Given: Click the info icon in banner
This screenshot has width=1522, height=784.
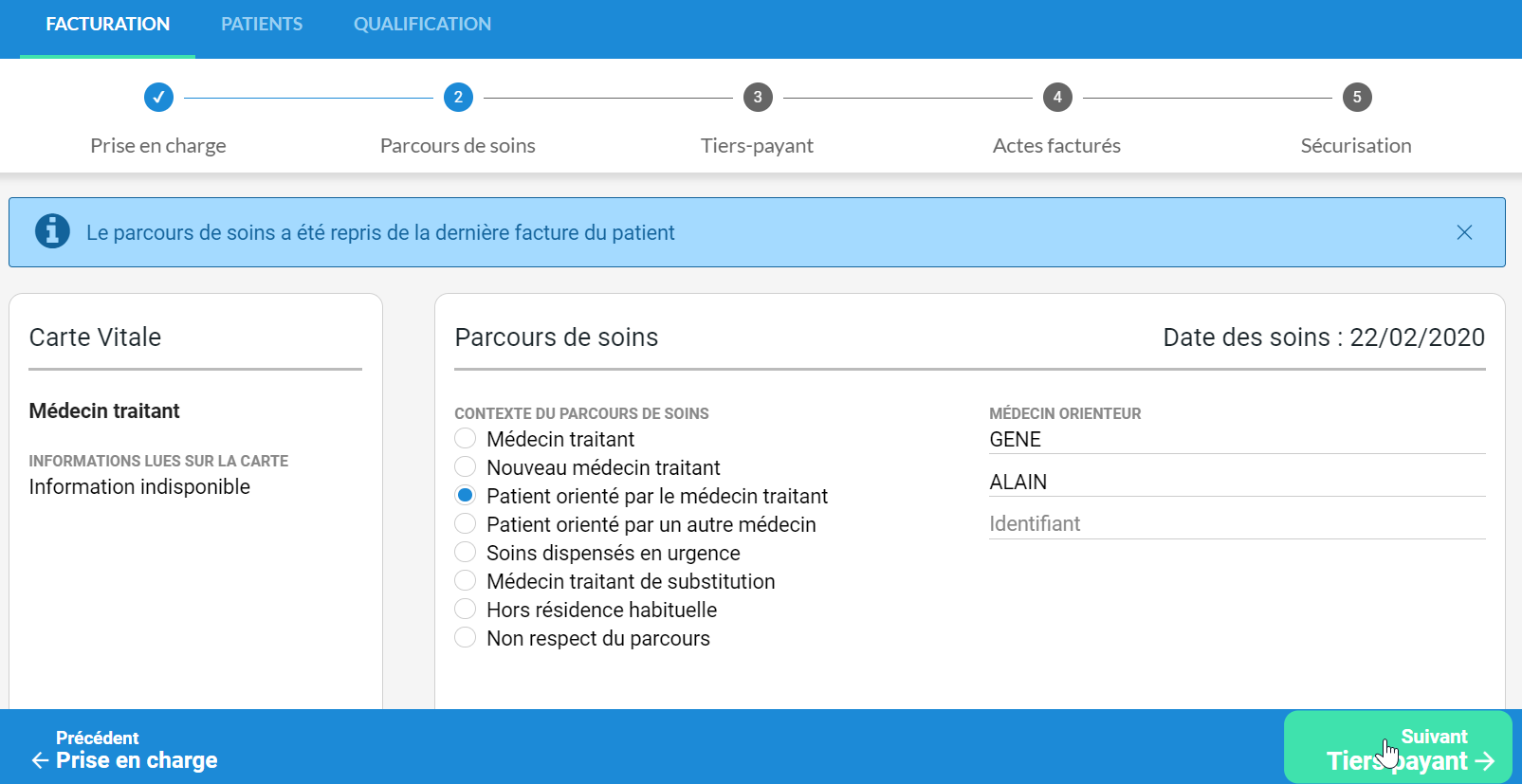Looking at the screenshot, I should 52,231.
